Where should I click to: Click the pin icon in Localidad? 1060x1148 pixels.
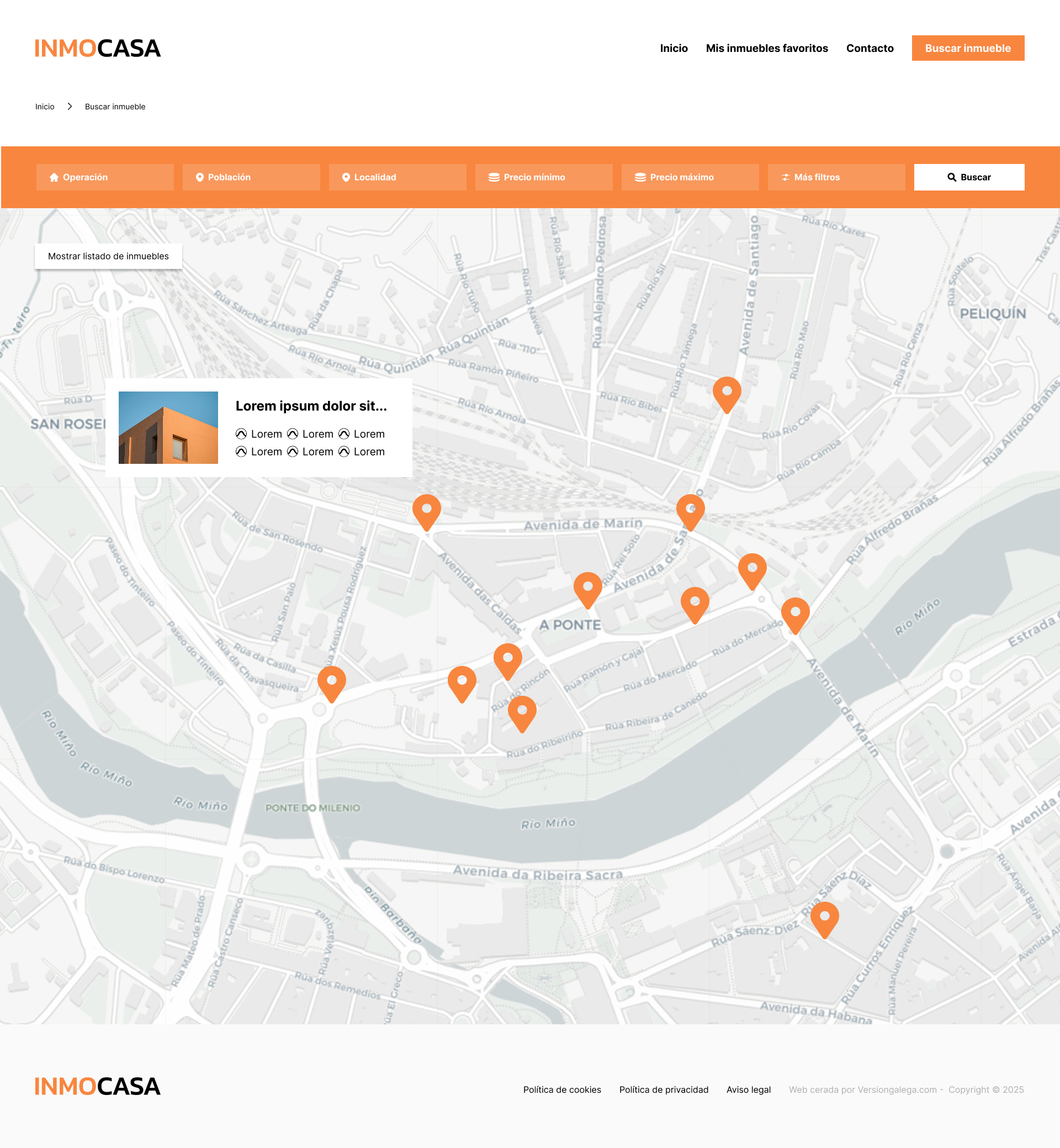346,177
